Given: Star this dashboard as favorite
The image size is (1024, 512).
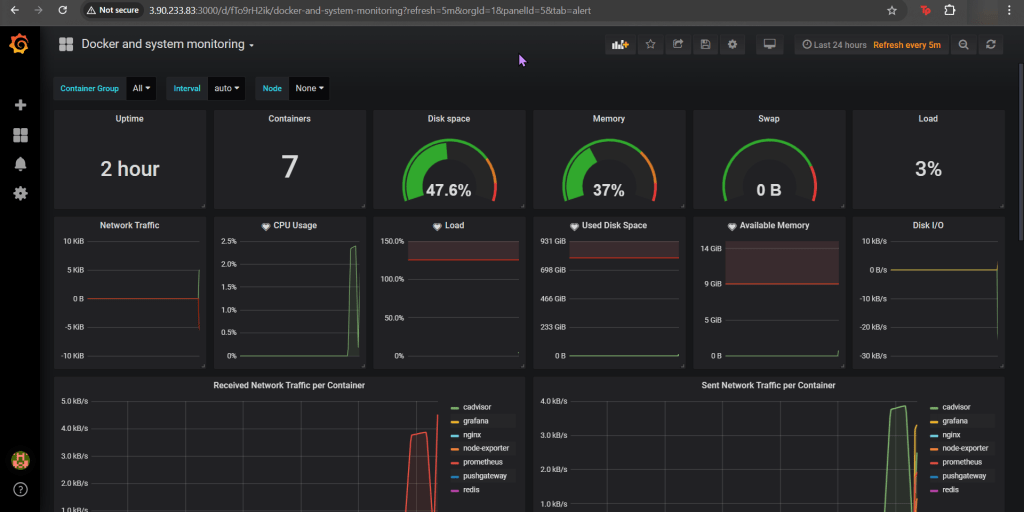Looking at the screenshot, I should (x=651, y=44).
